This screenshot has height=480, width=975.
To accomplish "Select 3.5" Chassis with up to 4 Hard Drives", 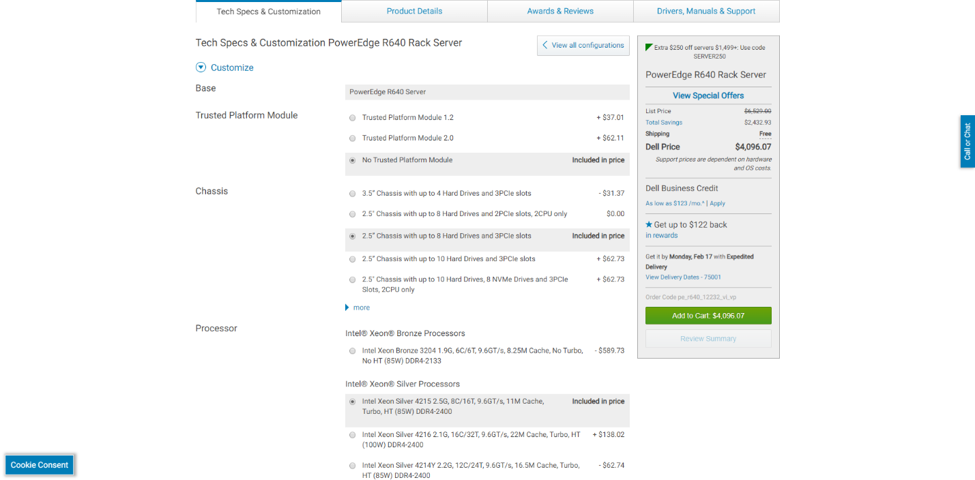I will tap(353, 193).
